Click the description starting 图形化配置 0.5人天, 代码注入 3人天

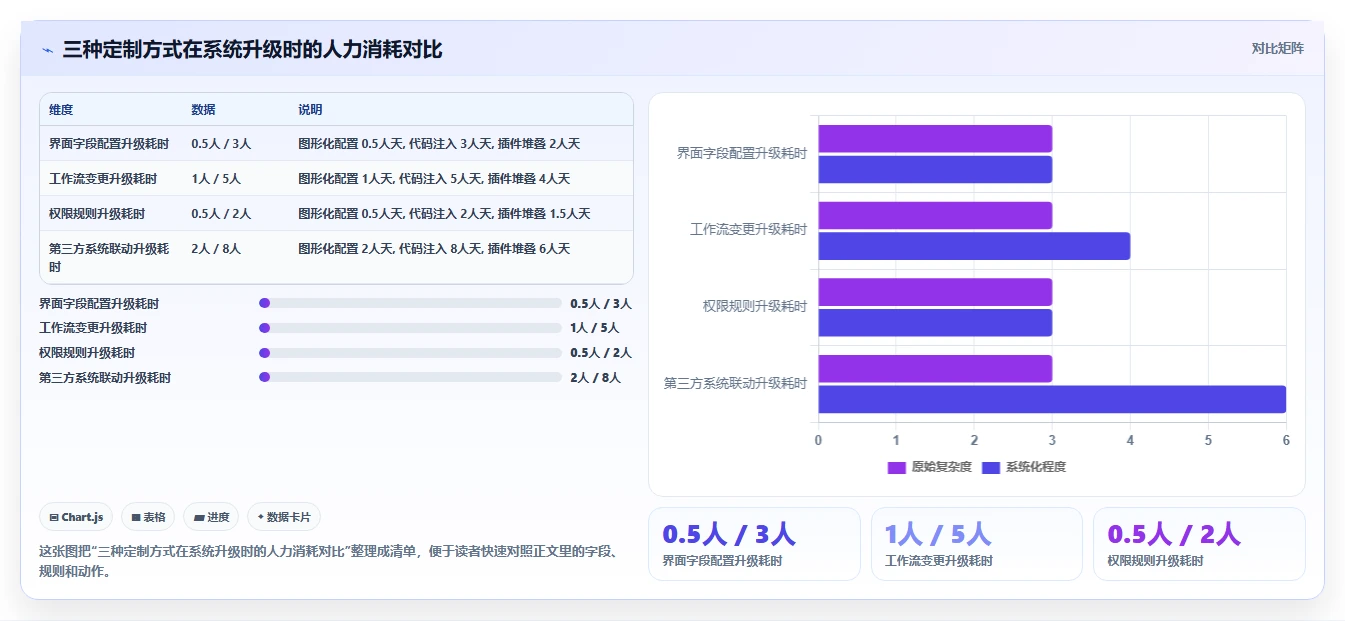[439, 144]
